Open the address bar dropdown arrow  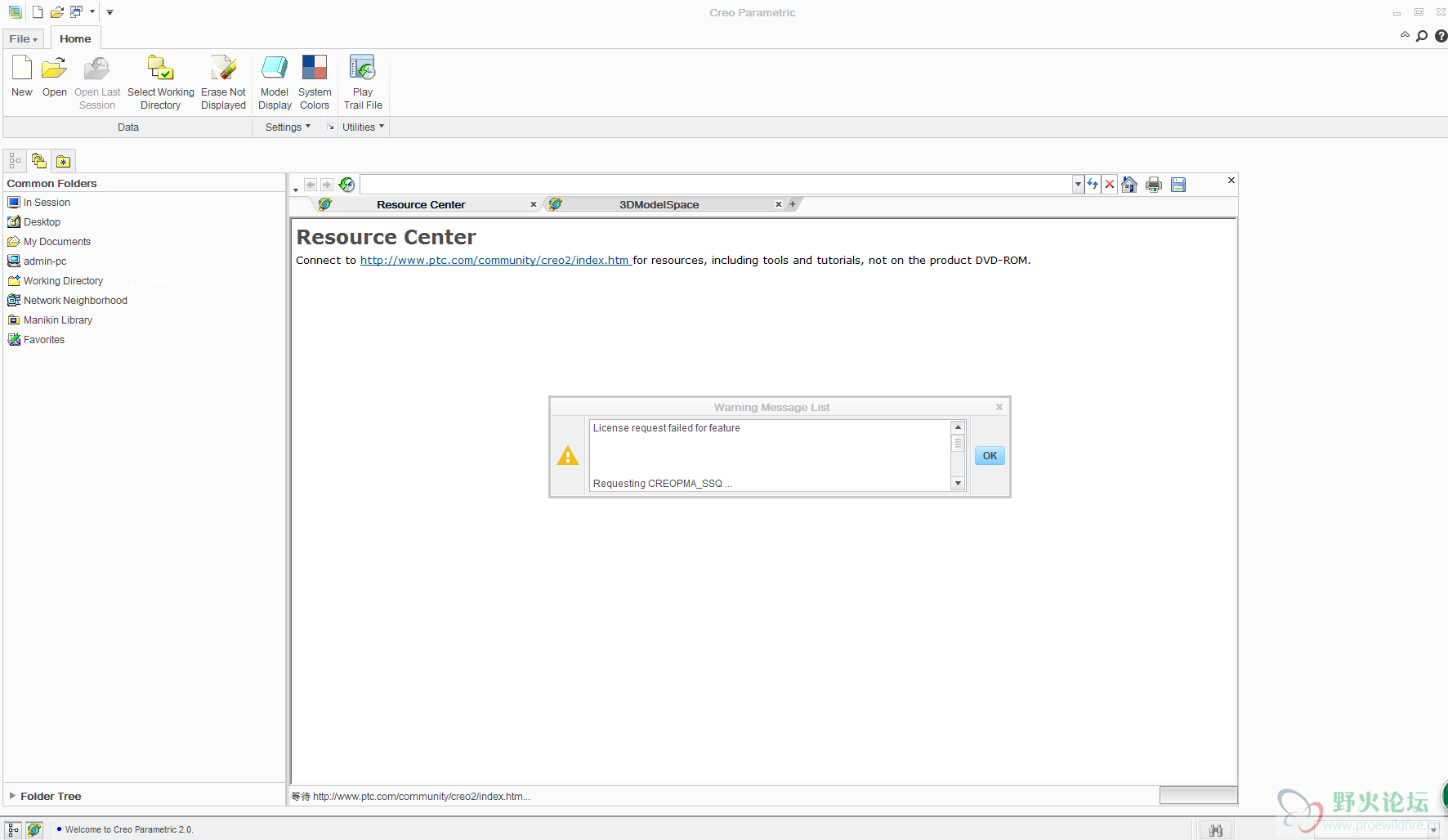pyautogui.click(x=1078, y=185)
